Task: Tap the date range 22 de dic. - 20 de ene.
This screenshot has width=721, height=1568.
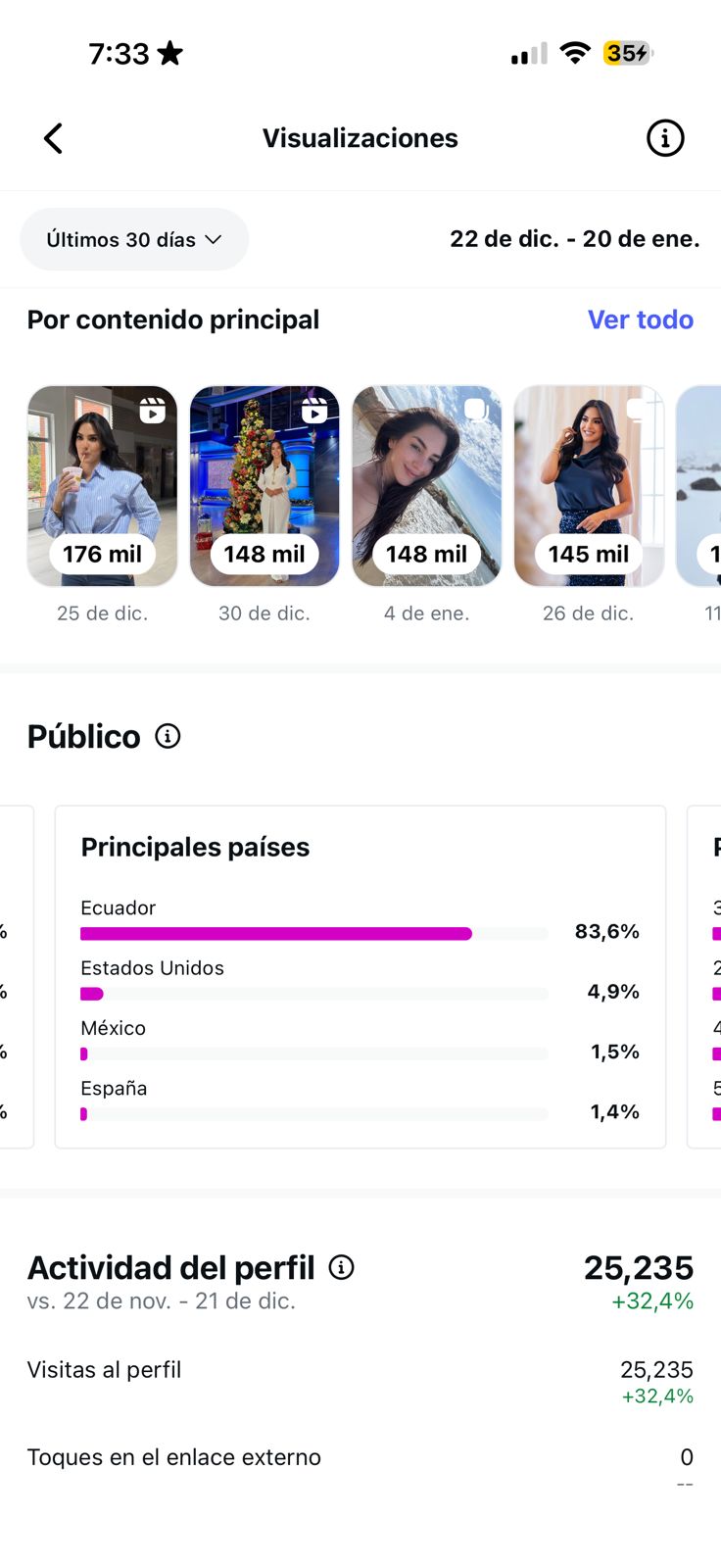Action: [x=574, y=239]
